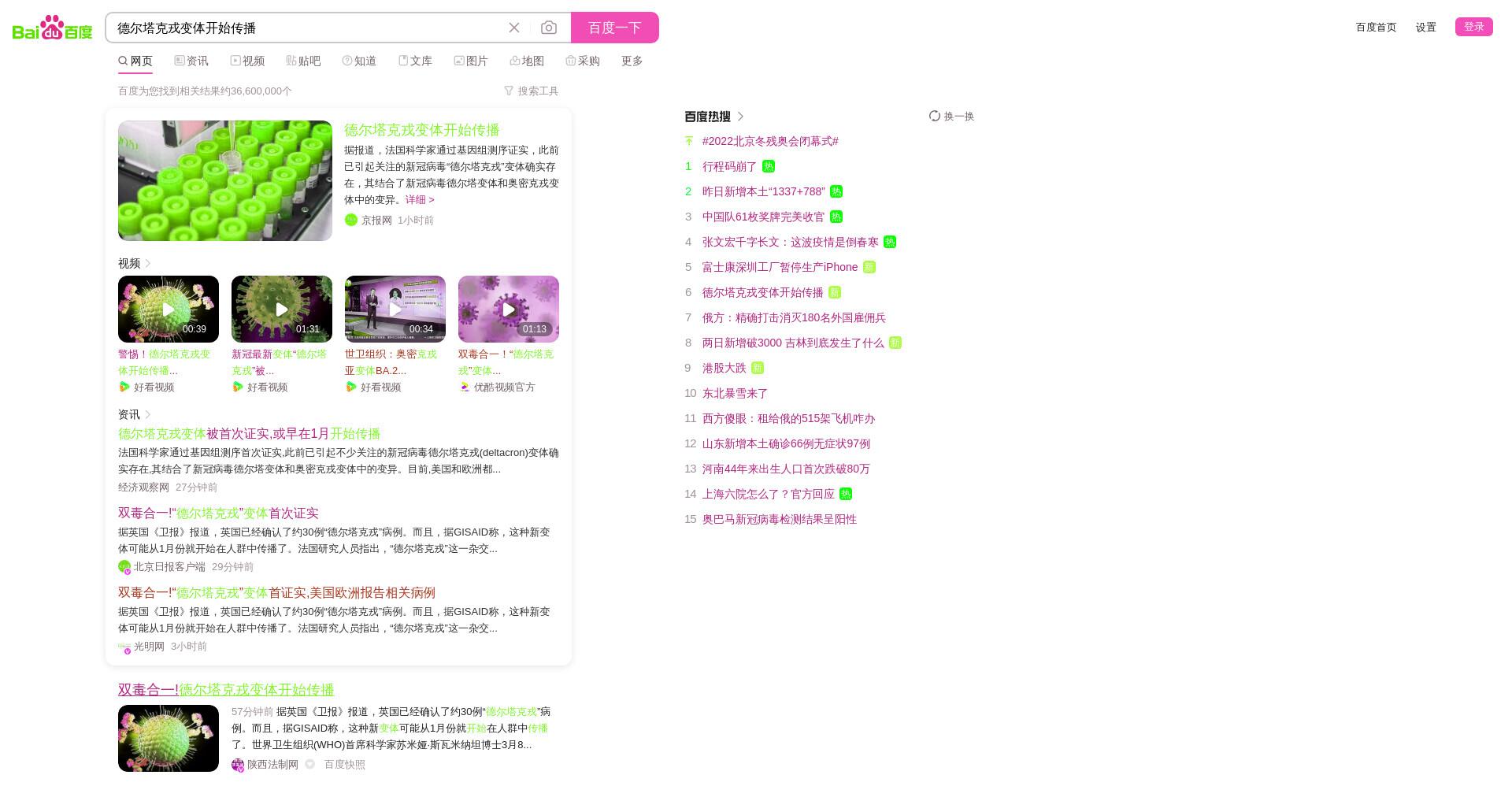Open camera image search icon
The width and height of the screenshot is (1512, 786).
[549, 28]
